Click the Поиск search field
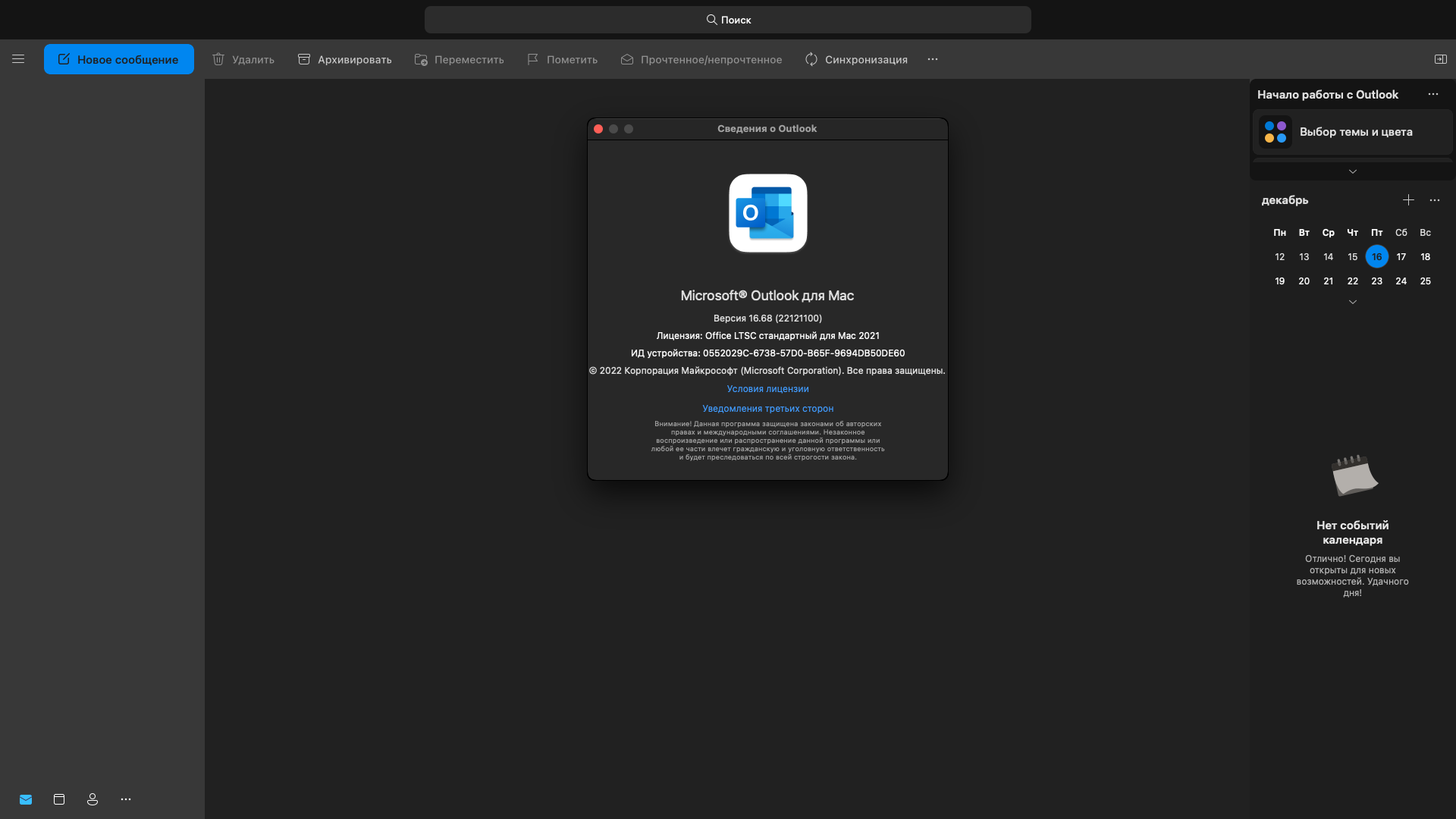The height and width of the screenshot is (819, 1456). click(x=728, y=20)
